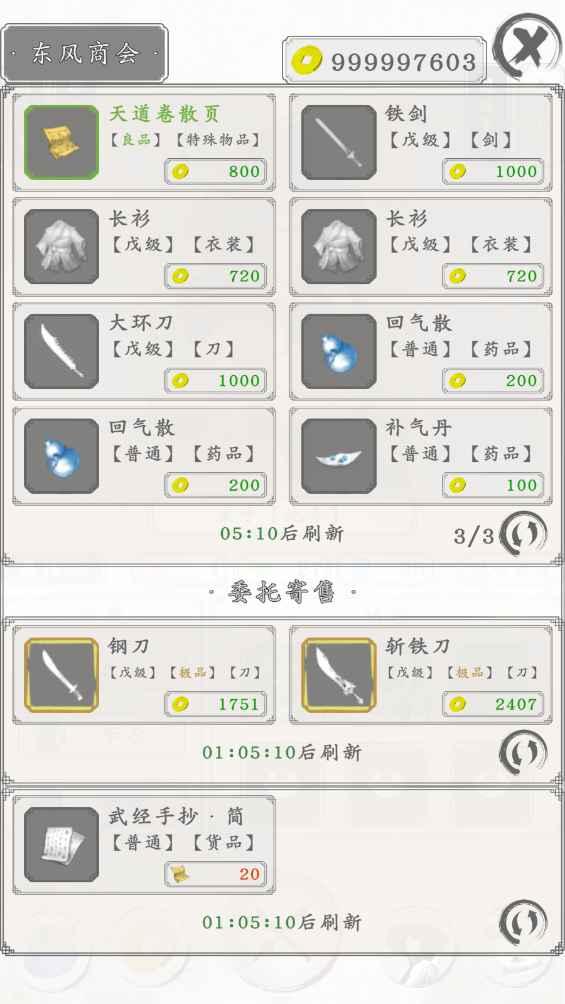Click the 100 price on 补气丹
Image resolution: width=565 pixels, height=1004 pixels.
tap(493, 485)
